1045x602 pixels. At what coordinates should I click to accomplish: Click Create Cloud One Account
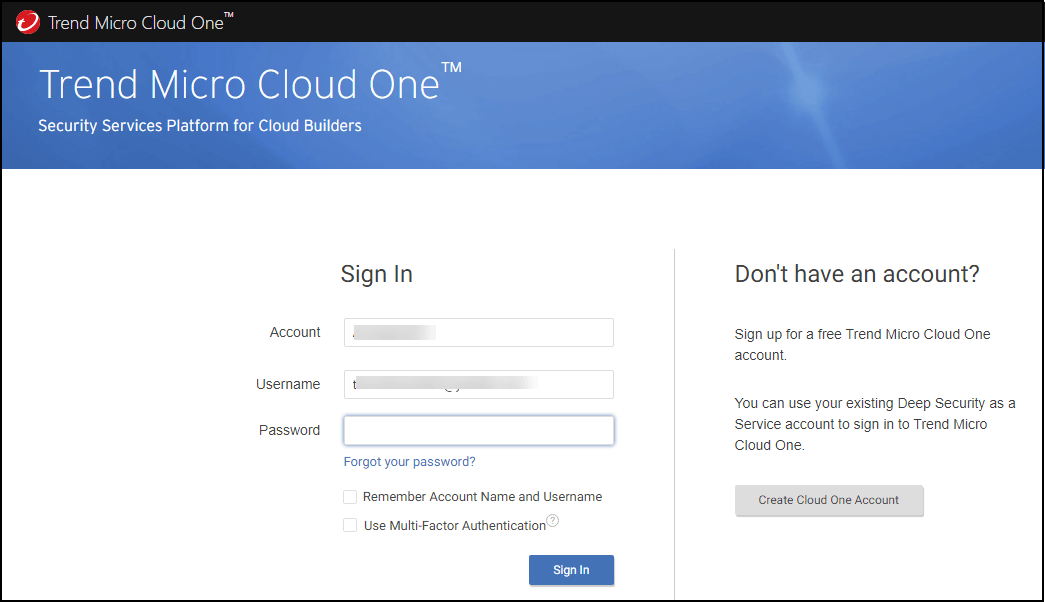[829, 500]
